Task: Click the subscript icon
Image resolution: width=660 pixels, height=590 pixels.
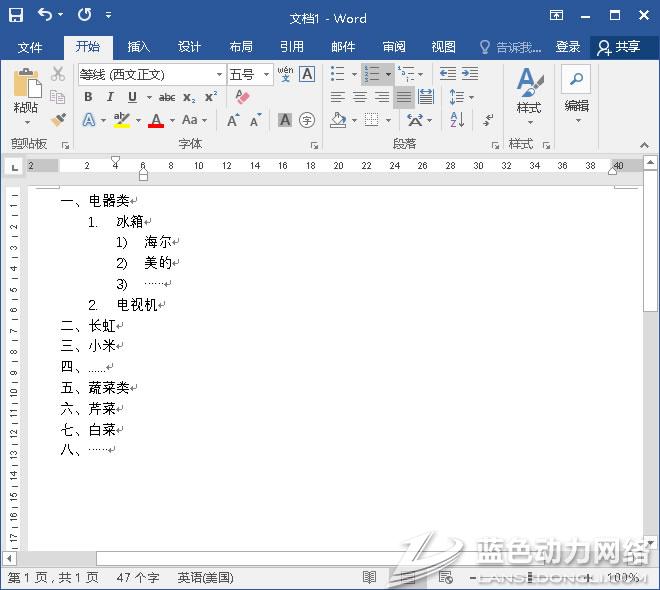Action: click(190, 97)
